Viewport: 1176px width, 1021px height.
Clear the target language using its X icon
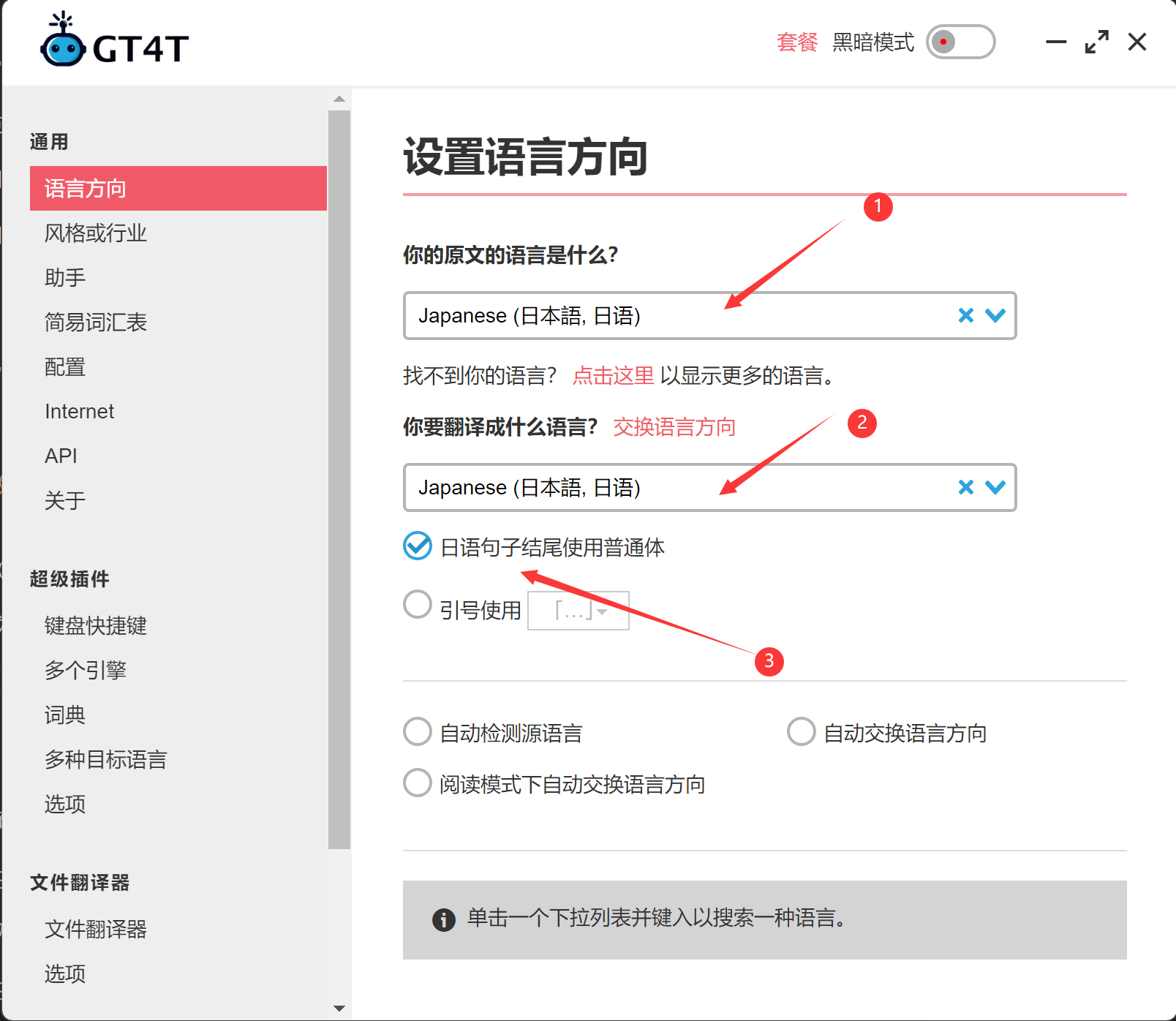pos(965,487)
